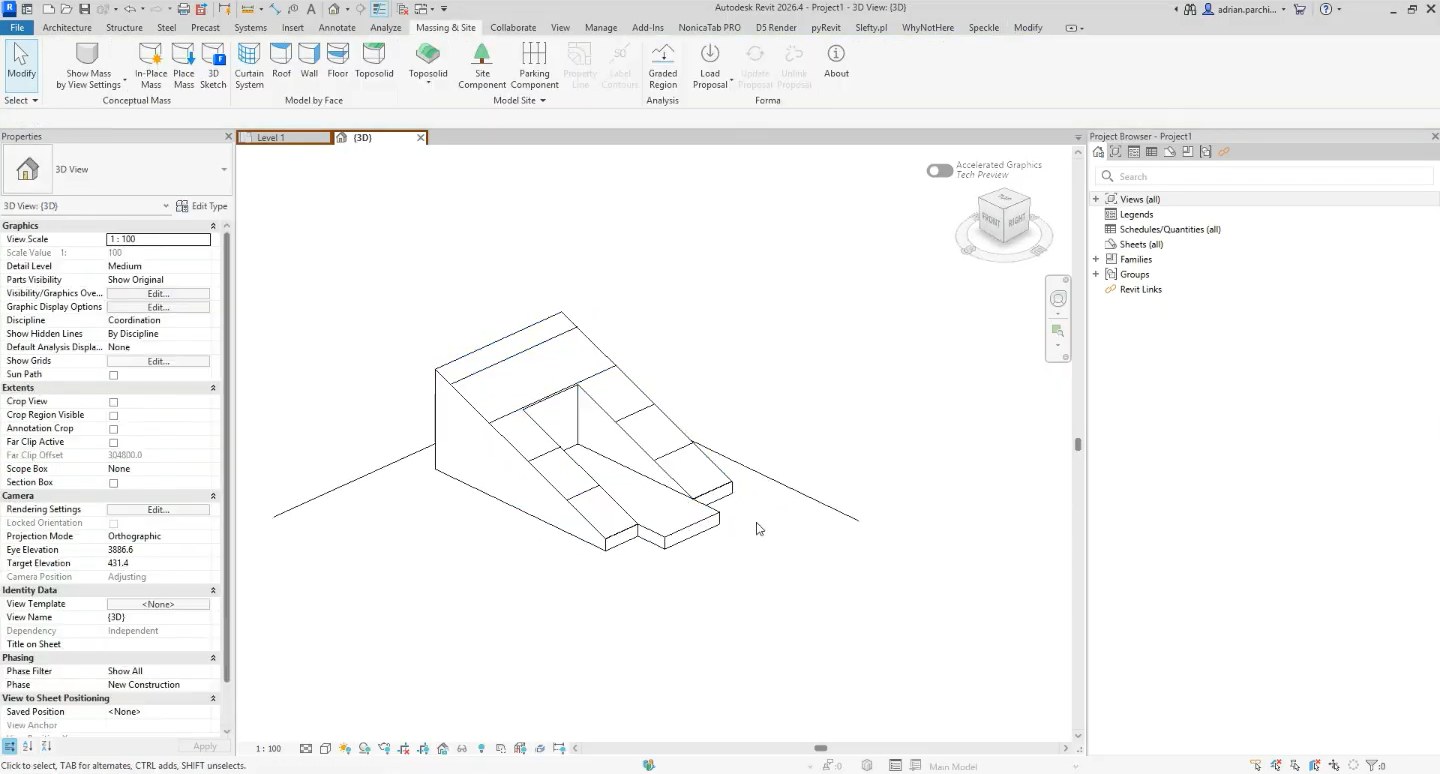Expand the Groups tree node
This screenshot has width=1440, height=774.
1096,274
